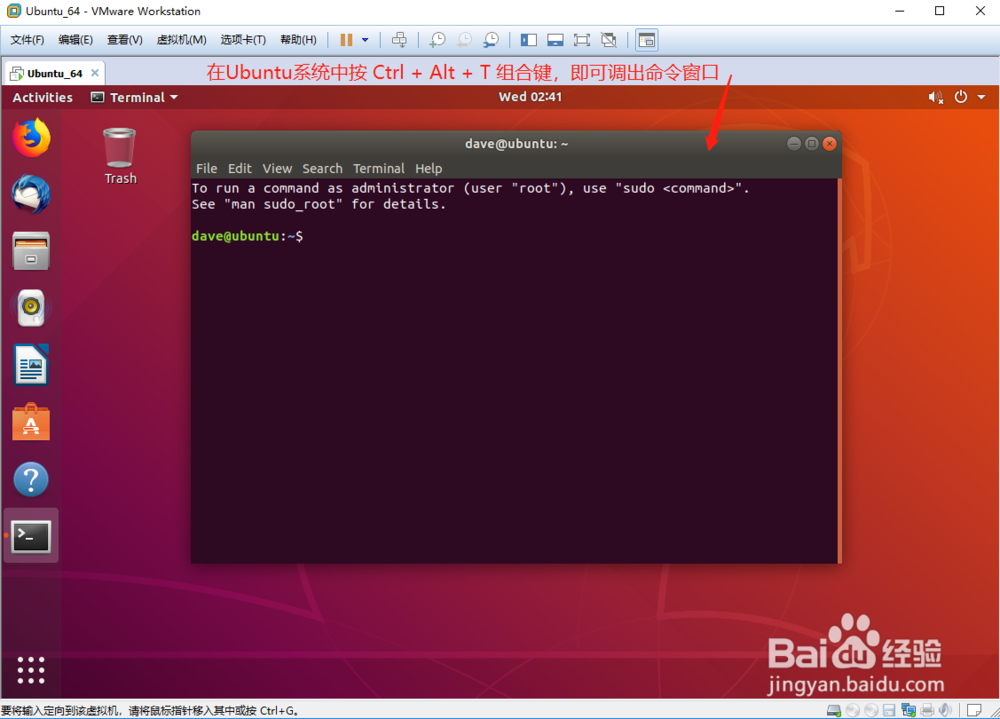Screen dimensions: 1000x719
Task: Open the 选项卡(T) menu
Action: 243,40
